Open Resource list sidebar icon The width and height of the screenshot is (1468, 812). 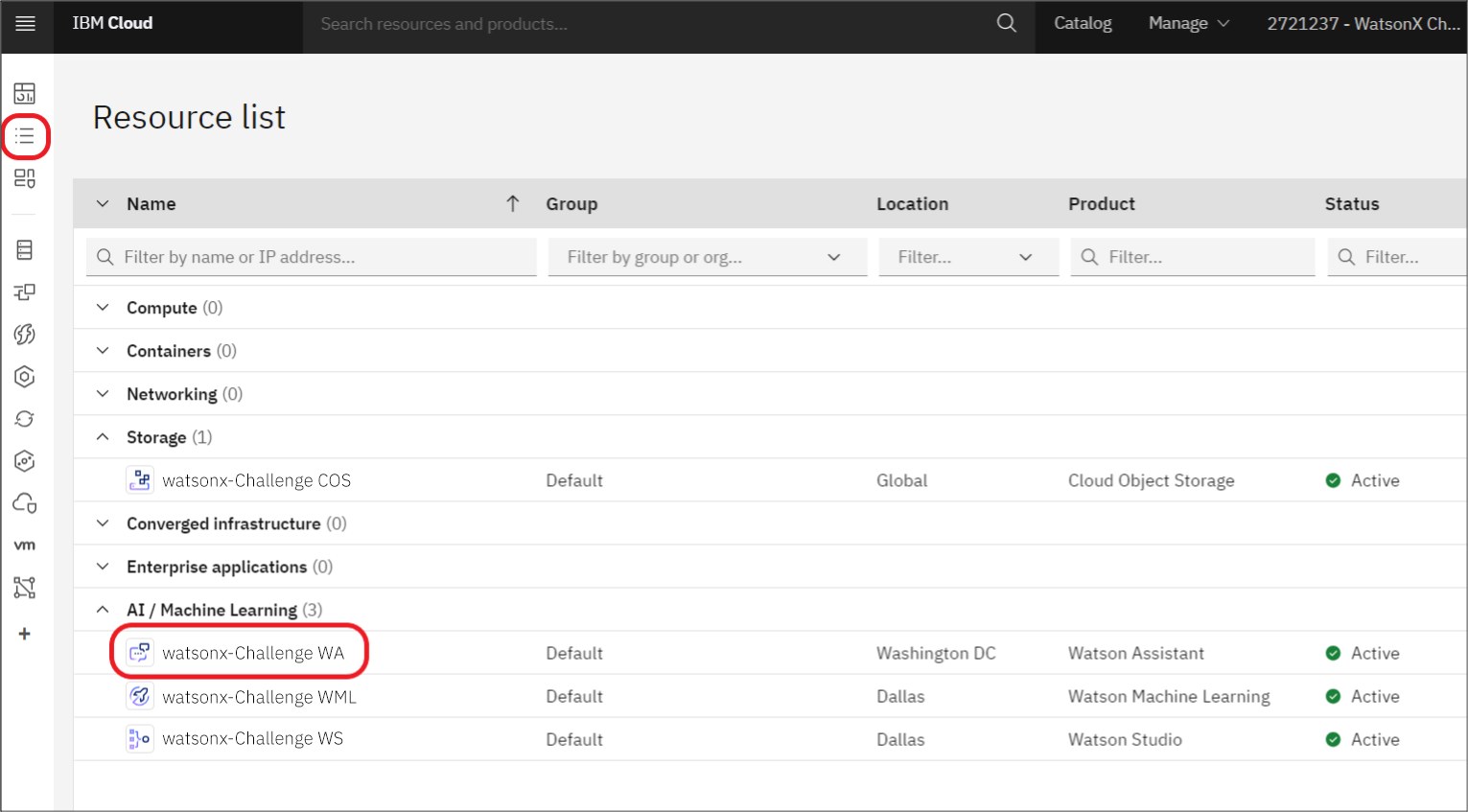click(25, 136)
